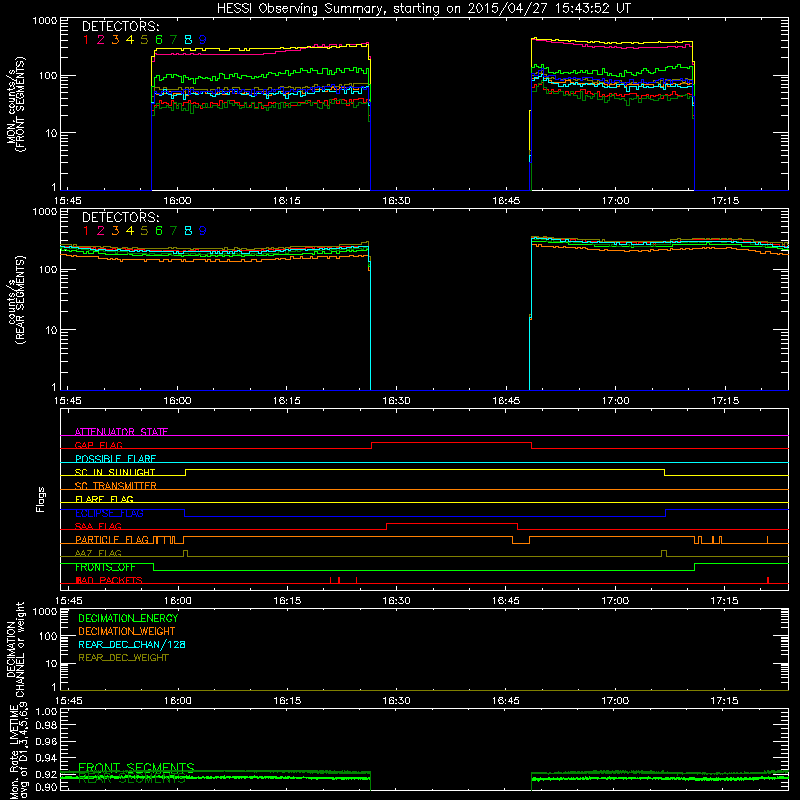
Task: Click the REAR_DEC_CHAN/128 legend entry
Action: 132,644
